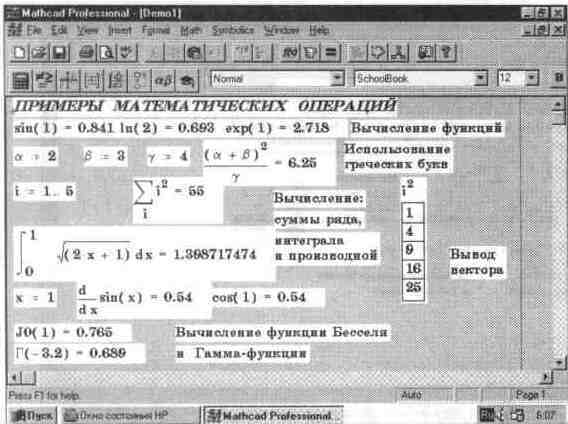Click the Open file toolbar icon
The width and height of the screenshot is (568, 424).
pyautogui.click(x=39, y=53)
